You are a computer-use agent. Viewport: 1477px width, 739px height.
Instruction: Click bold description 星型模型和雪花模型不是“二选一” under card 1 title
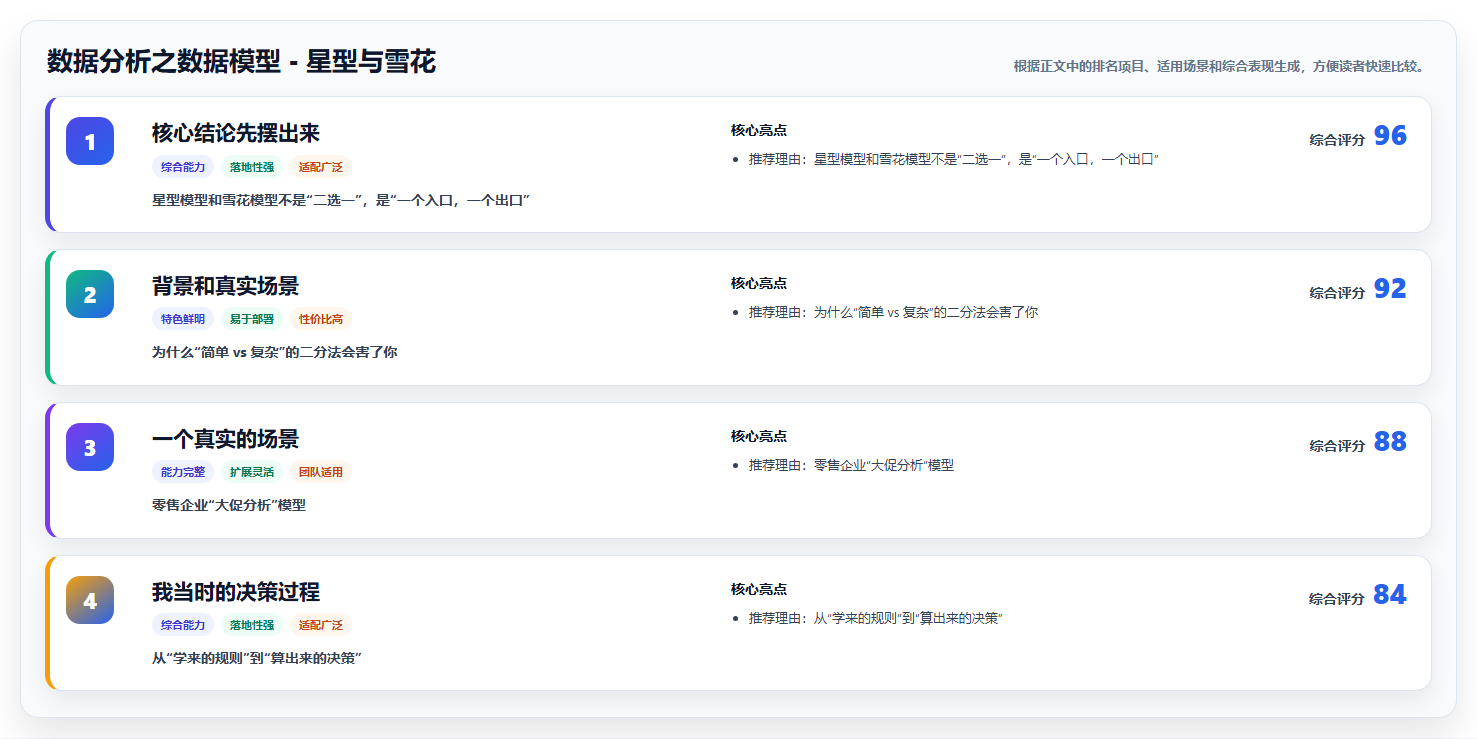(x=341, y=200)
